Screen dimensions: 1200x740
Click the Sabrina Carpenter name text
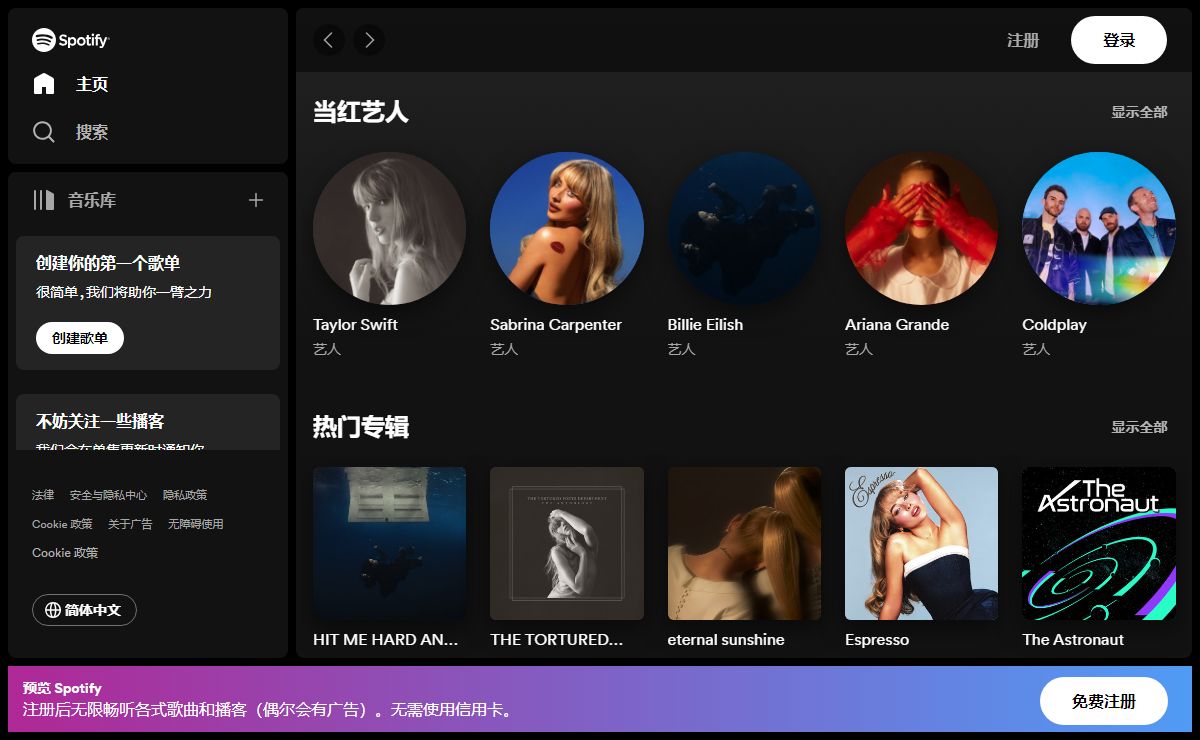click(x=556, y=325)
